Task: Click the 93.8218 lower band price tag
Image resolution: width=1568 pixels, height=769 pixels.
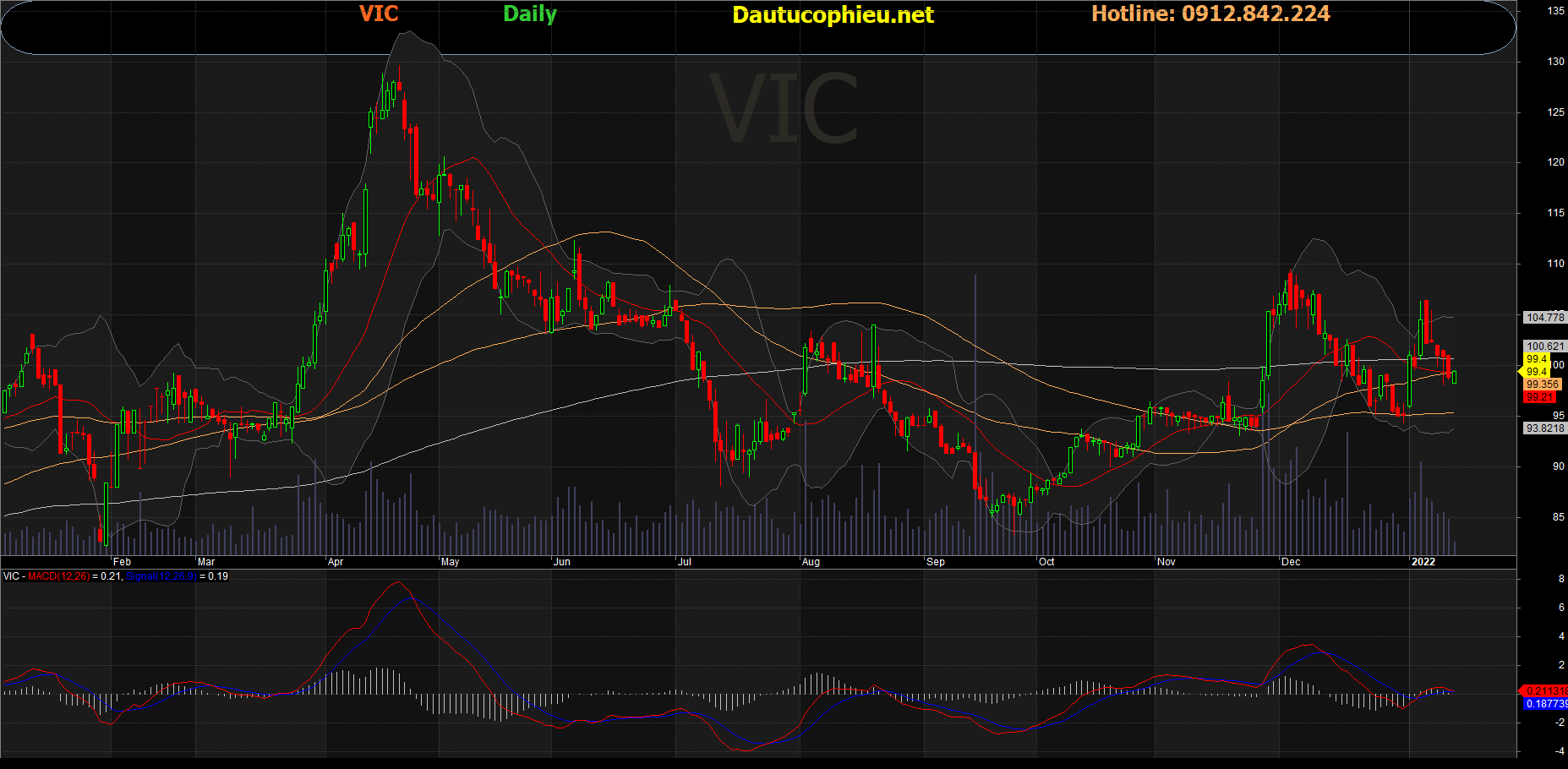Action: pyautogui.click(x=1544, y=428)
